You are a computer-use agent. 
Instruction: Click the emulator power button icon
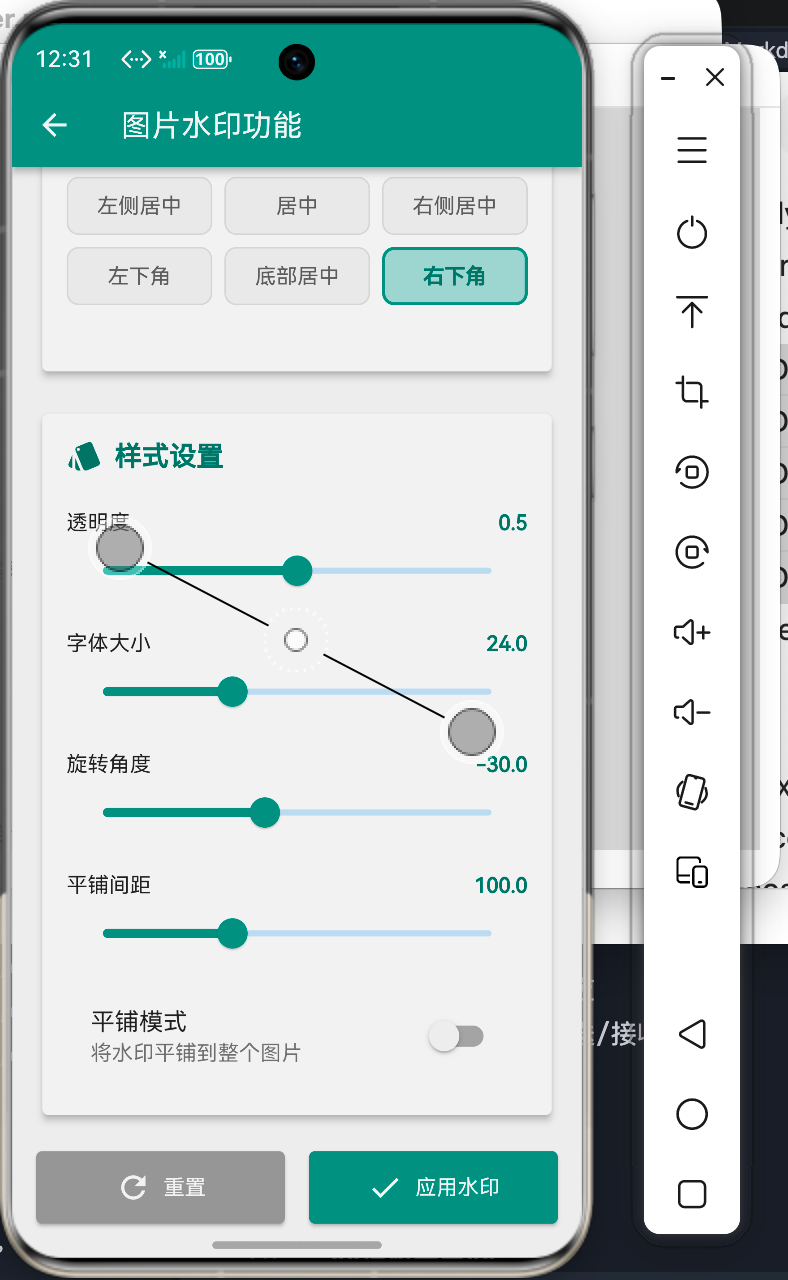[x=692, y=233]
